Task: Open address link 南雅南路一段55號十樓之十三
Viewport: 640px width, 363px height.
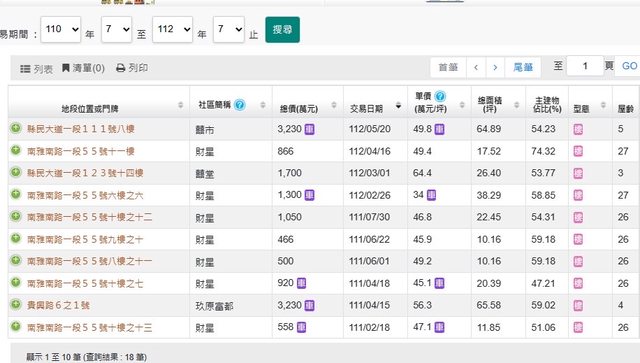Action: point(89,327)
